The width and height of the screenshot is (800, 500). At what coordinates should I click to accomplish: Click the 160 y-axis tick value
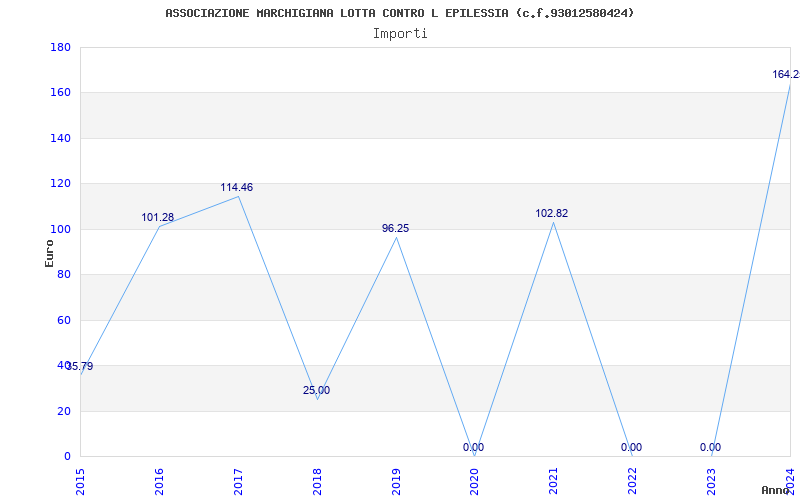coord(60,93)
